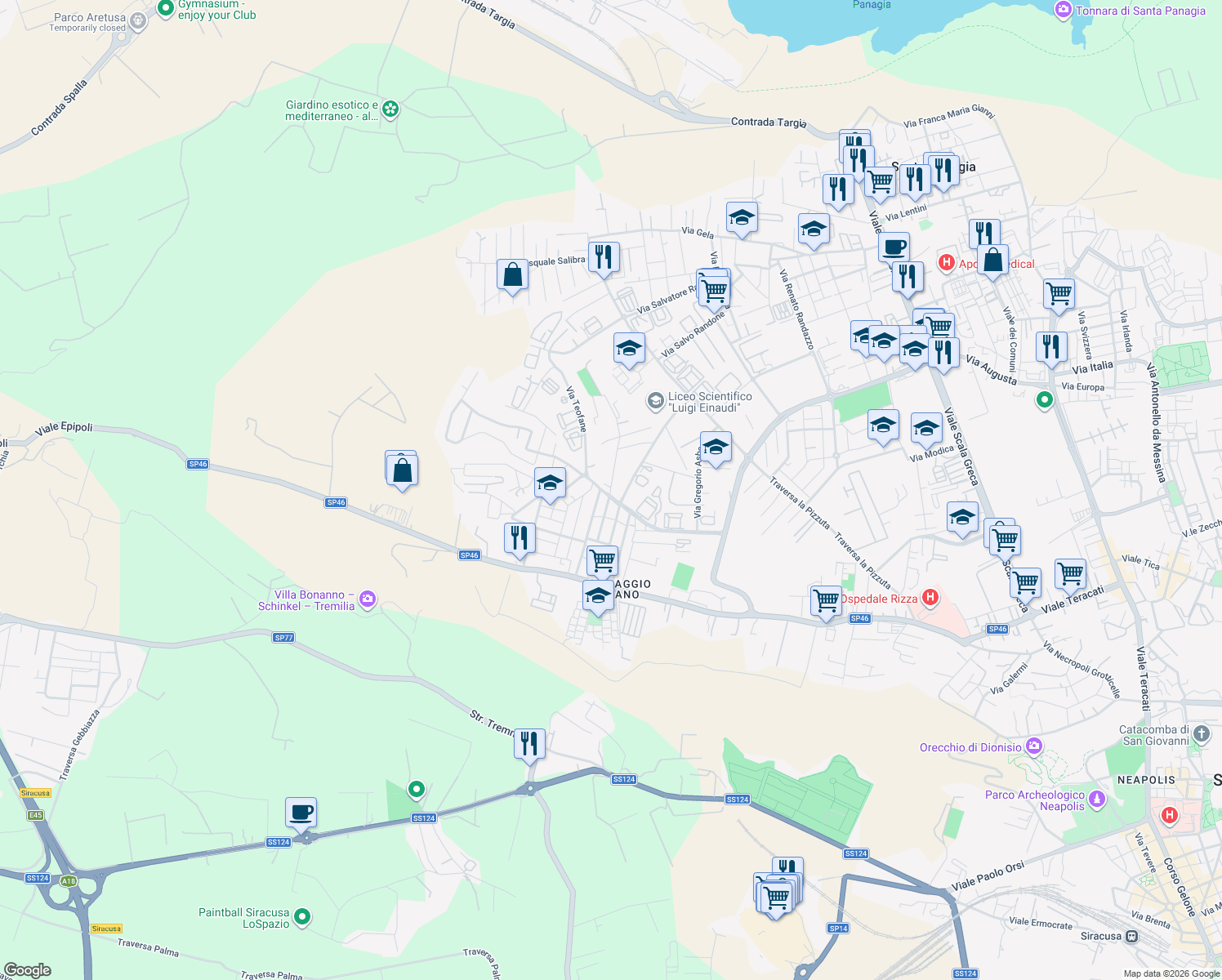The height and width of the screenshot is (980, 1222).
Task: Click the restaurant pin on Via Pasquale Salibra
Action: point(604,257)
